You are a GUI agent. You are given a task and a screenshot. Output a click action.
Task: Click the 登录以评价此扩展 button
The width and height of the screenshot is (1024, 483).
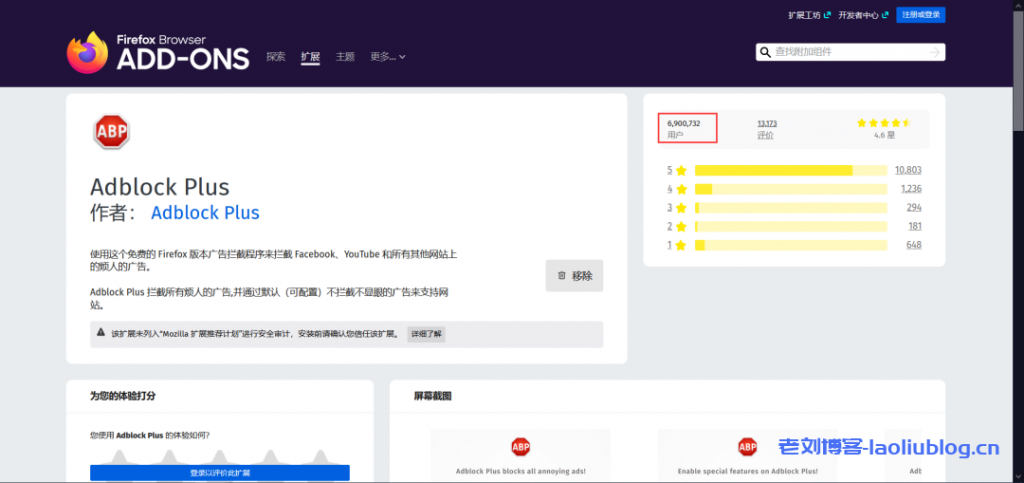pyautogui.click(x=219, y=473)
